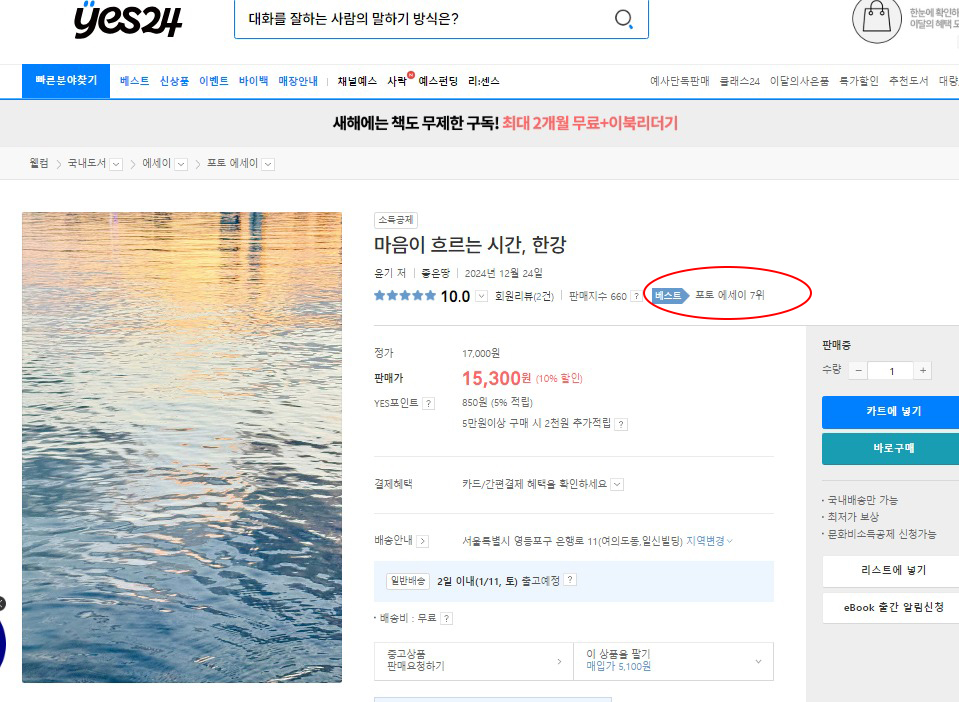
Task: Open the 예사단독판매 link
Action: [679, 81]
